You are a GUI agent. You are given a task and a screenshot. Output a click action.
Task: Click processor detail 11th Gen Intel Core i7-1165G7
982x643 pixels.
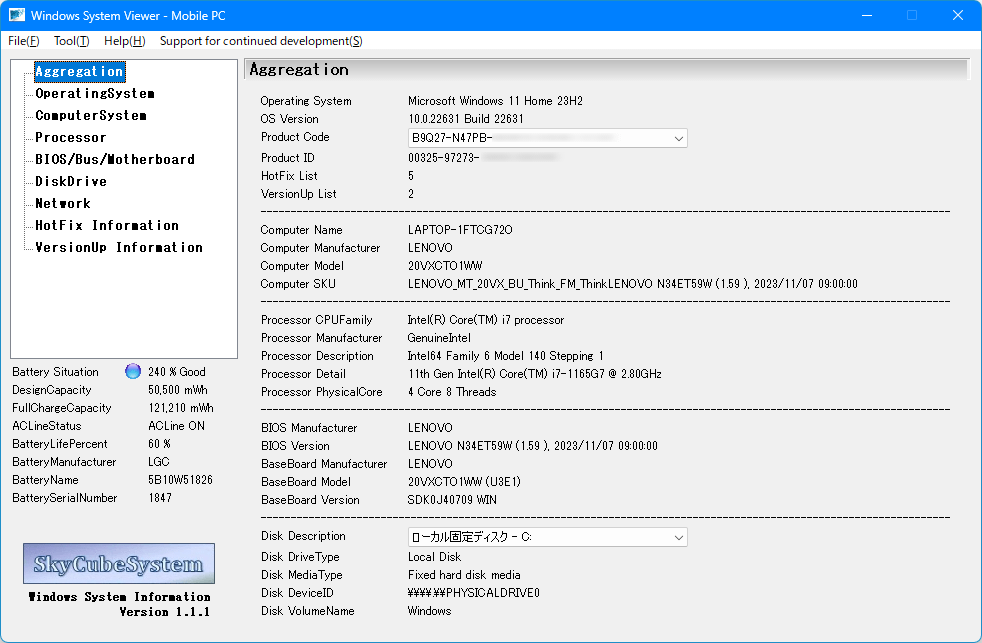pyautogui.click(x=535, y=374)
